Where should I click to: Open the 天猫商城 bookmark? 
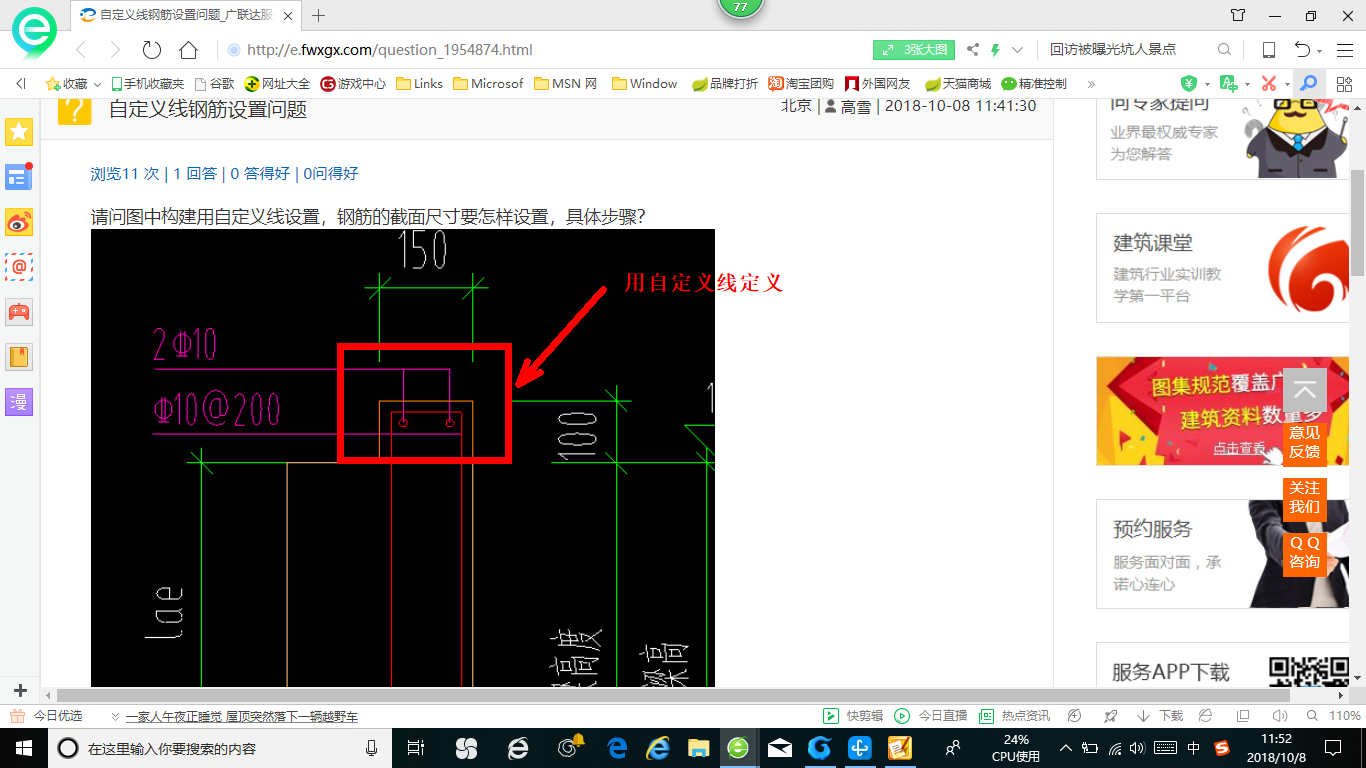[x=958, y=84]
